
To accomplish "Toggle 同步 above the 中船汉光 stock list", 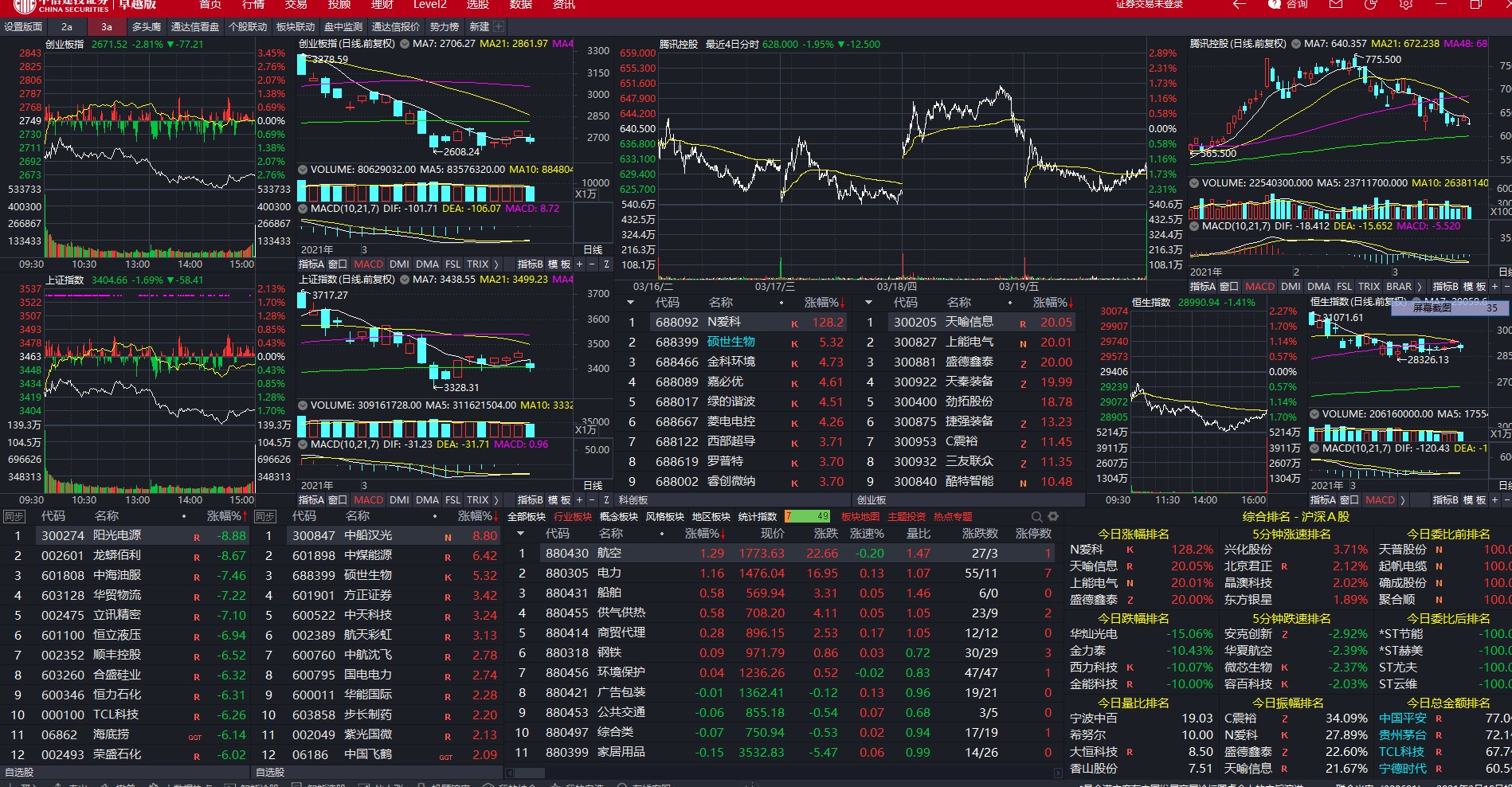I will pos(265,516).
